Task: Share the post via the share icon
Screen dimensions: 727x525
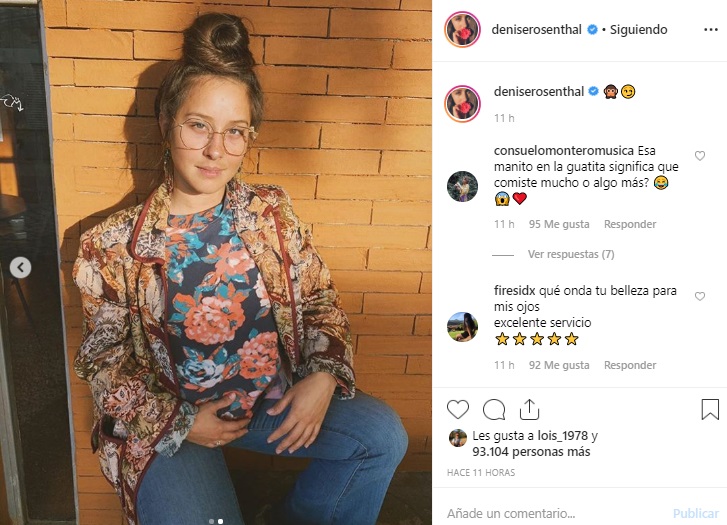Action: click(529, 410)
